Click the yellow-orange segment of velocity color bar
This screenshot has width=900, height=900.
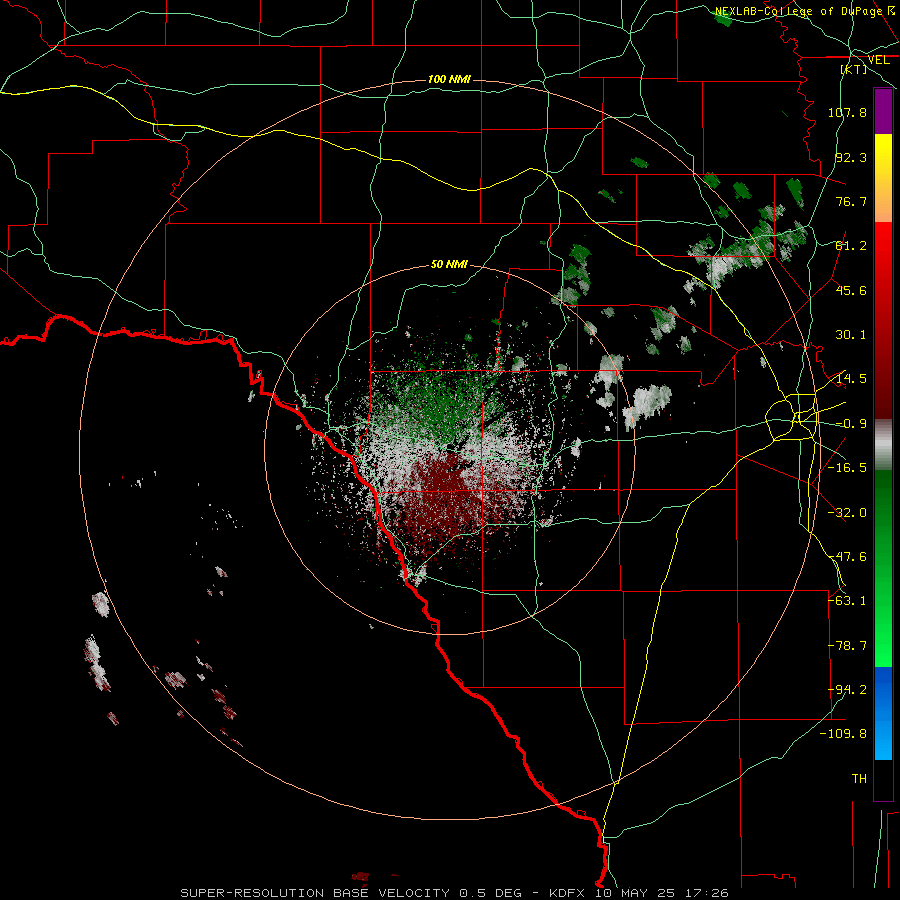883,178
